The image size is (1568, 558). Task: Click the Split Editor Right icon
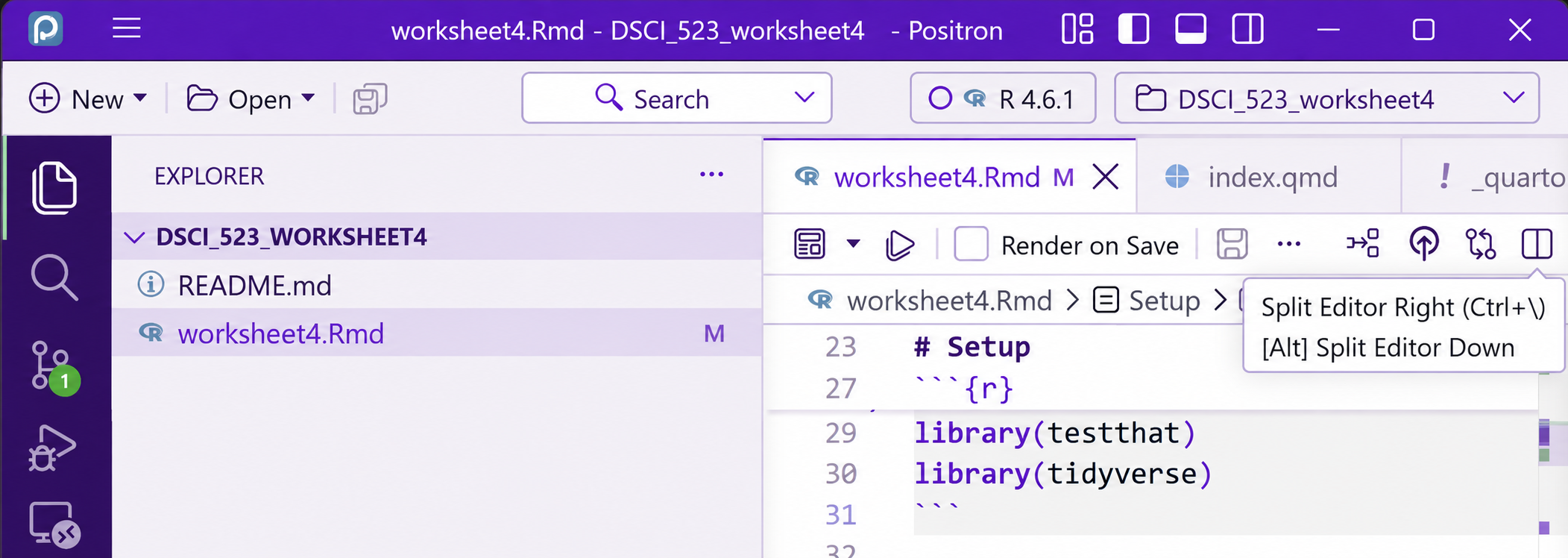coord(1537,244)
